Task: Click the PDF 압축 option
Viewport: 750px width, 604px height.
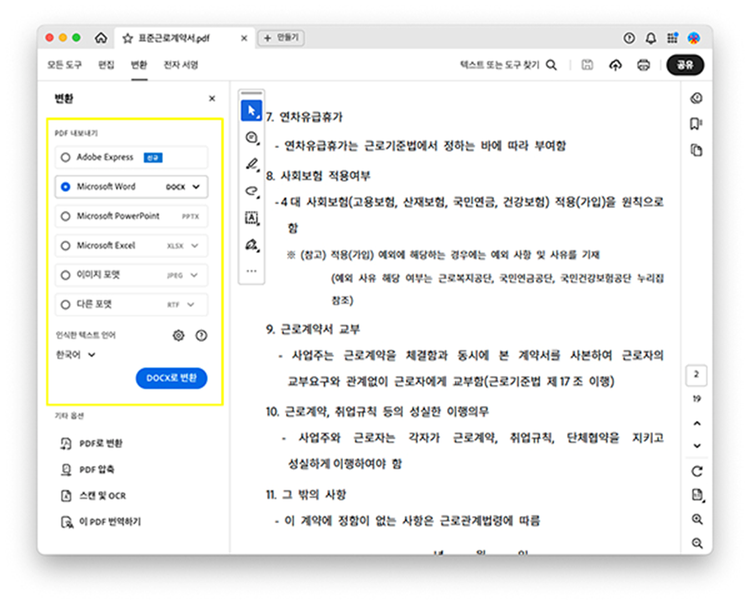Action: (x=88, y=470)
